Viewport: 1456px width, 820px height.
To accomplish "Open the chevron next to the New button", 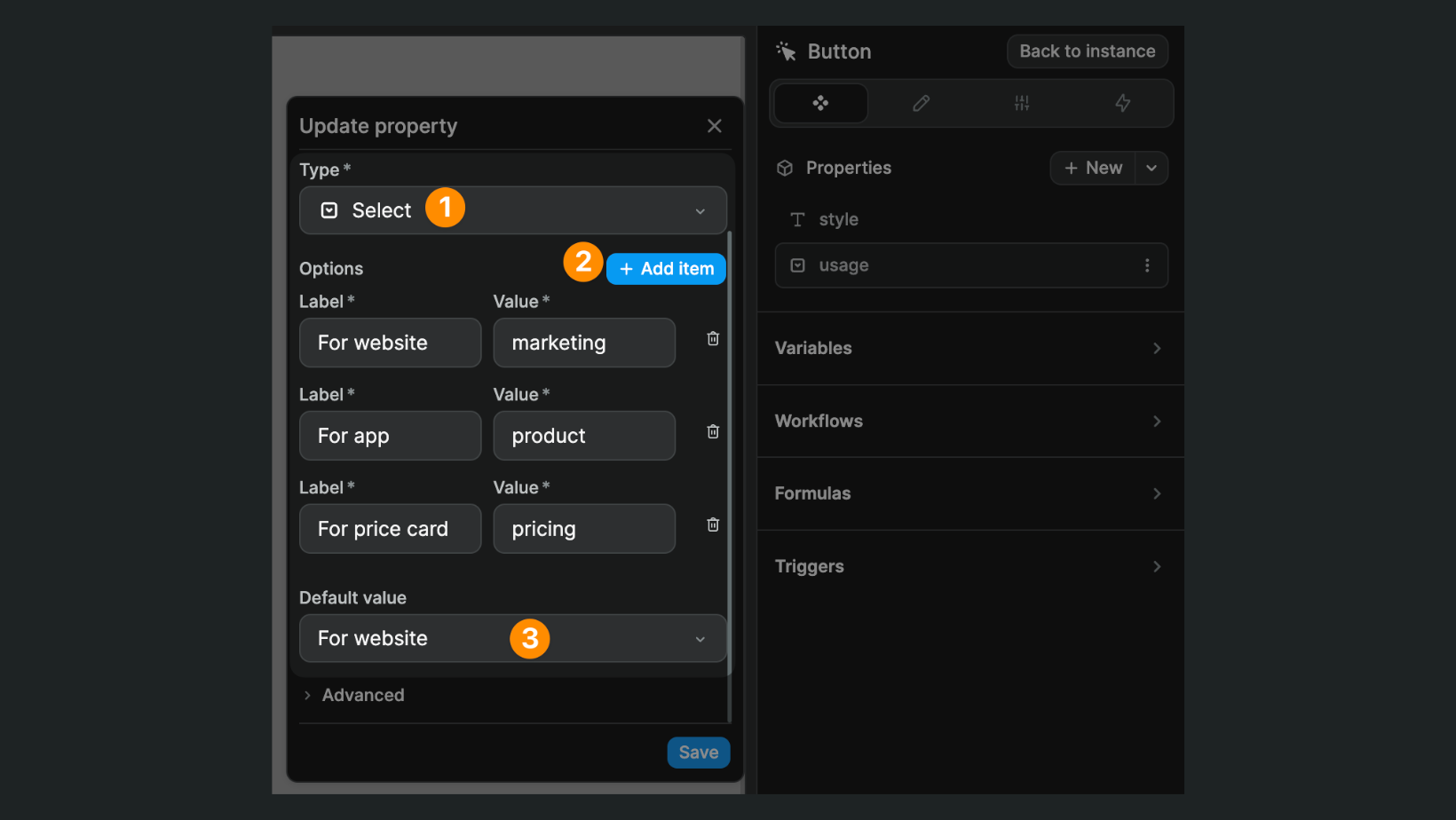I will 1151,168.
